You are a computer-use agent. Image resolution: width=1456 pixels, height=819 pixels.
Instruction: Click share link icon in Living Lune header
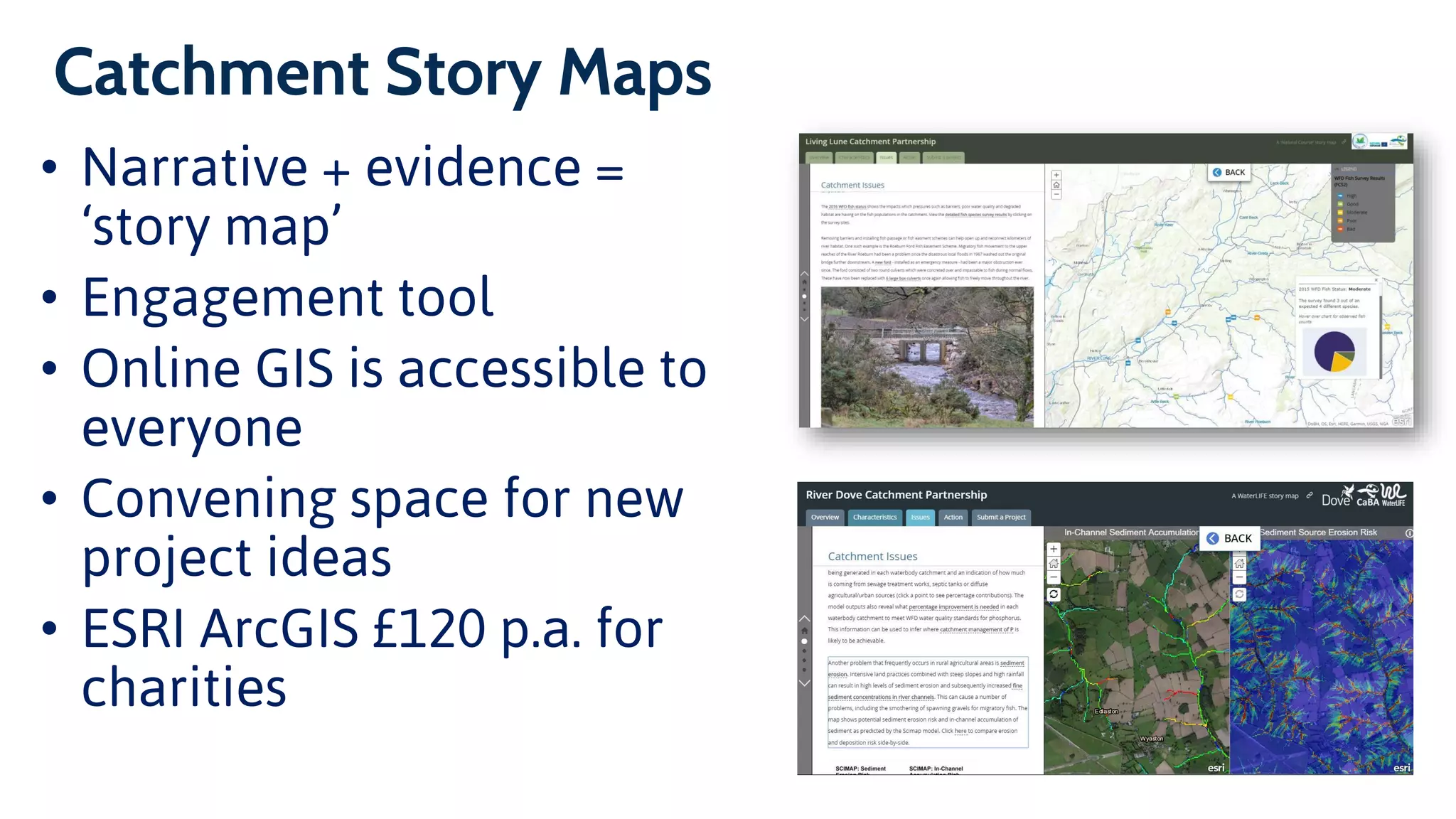click(1344, 142)
